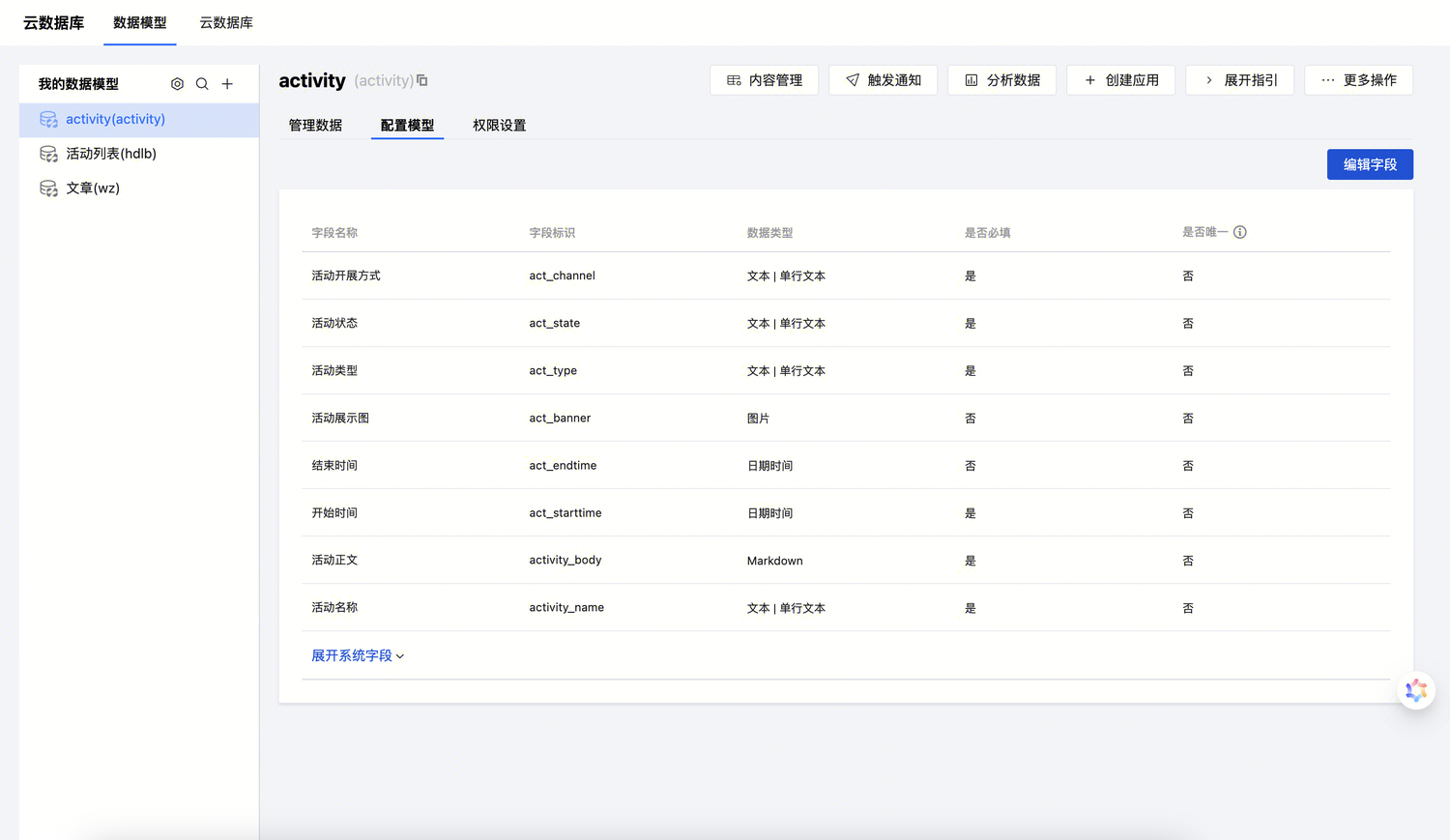This screenshot has height=840, width=1450.
Task: Click the 结束时间 field name
Action: tap(334, 465)
